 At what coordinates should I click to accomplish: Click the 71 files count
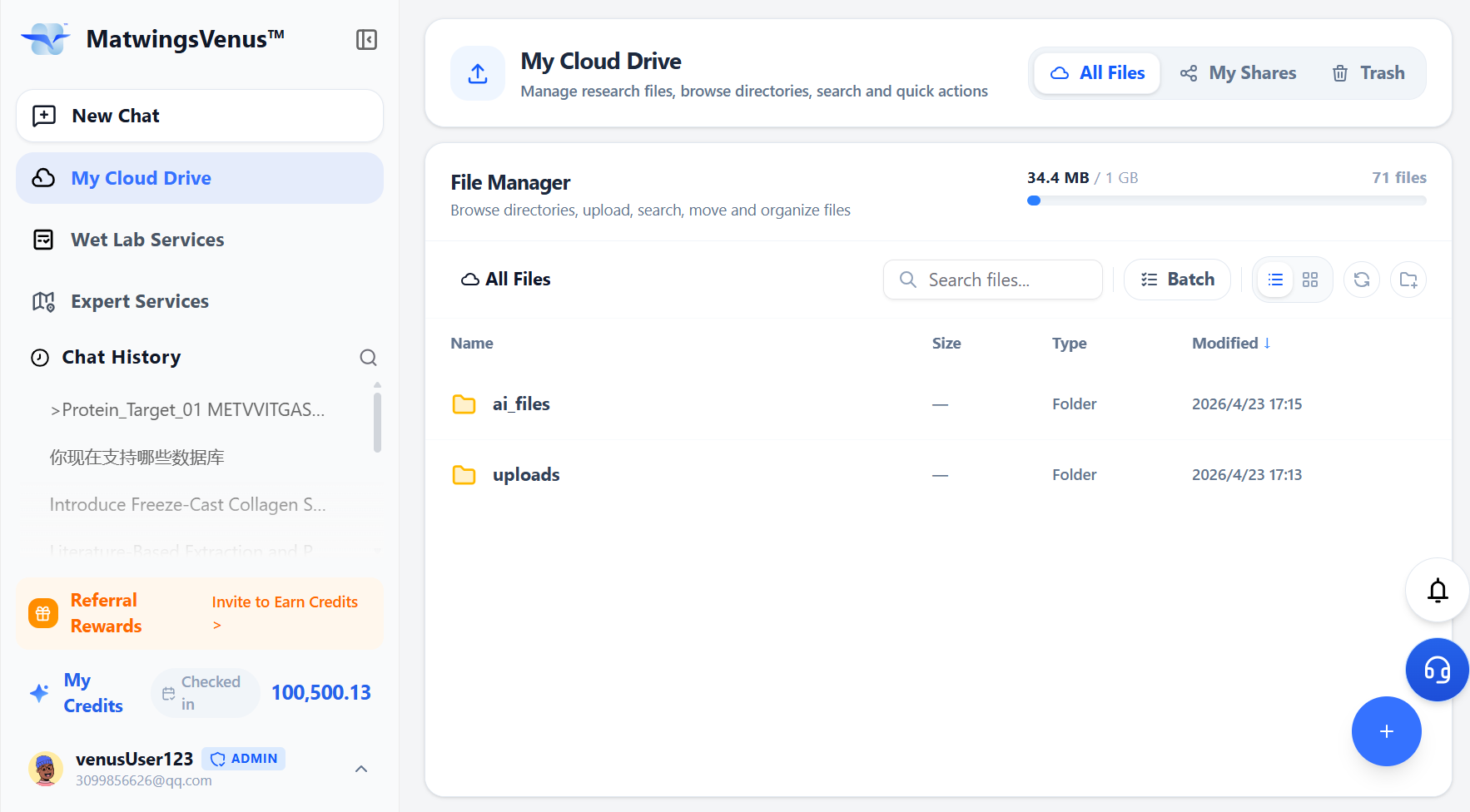pyautogui.click(x=1399, y=177)
